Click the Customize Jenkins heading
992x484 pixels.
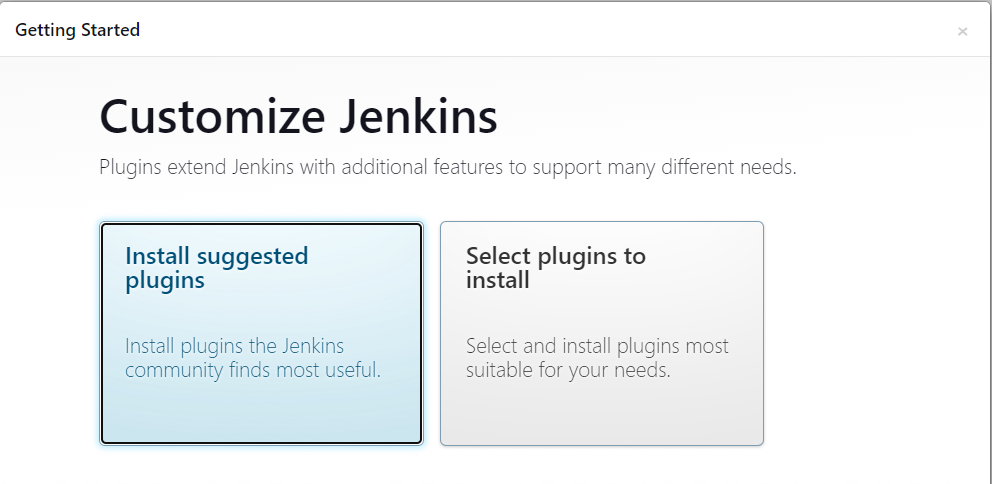(298, 117)
